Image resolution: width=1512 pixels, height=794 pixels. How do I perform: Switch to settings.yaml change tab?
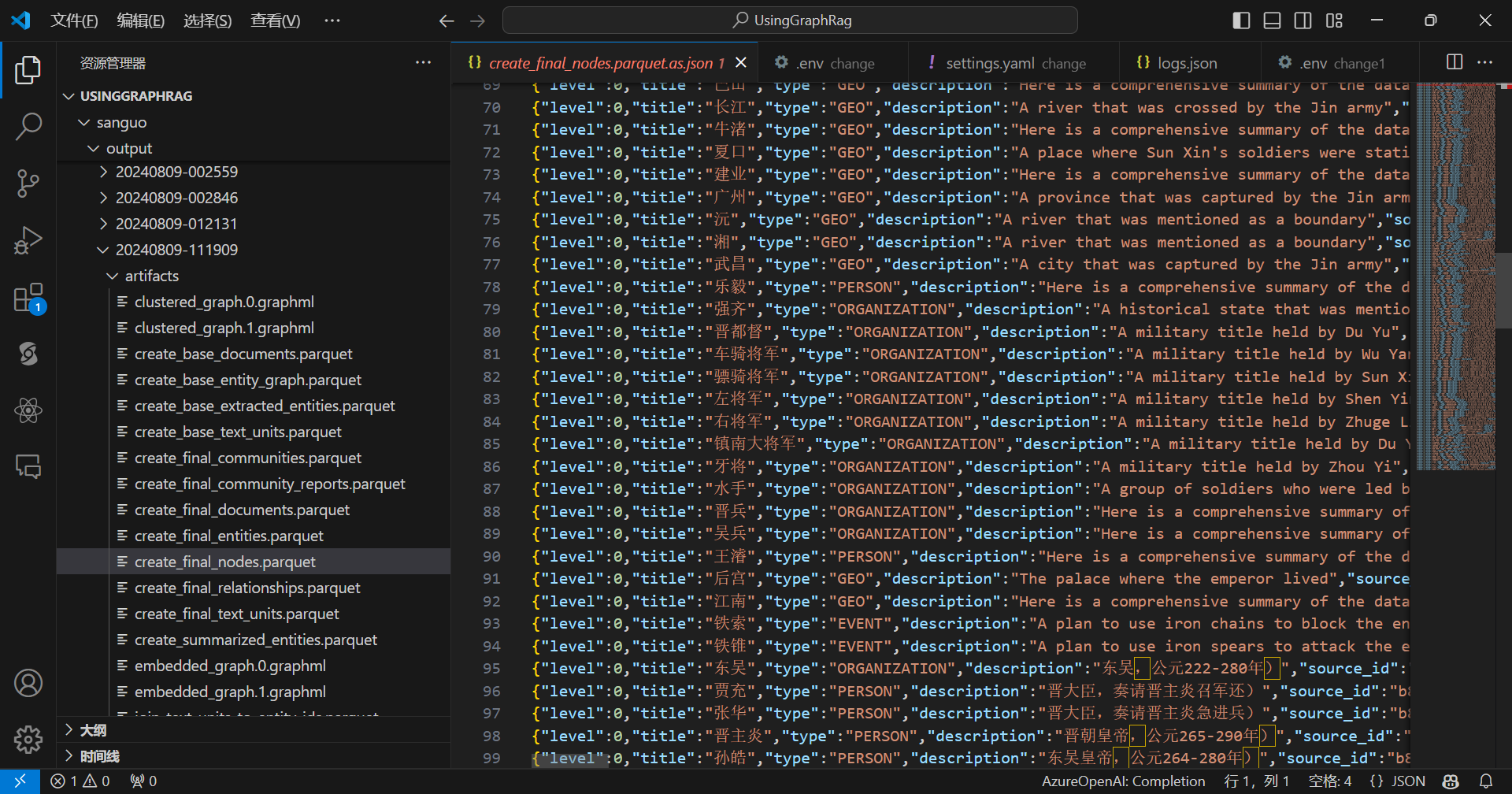[1014, 63]
